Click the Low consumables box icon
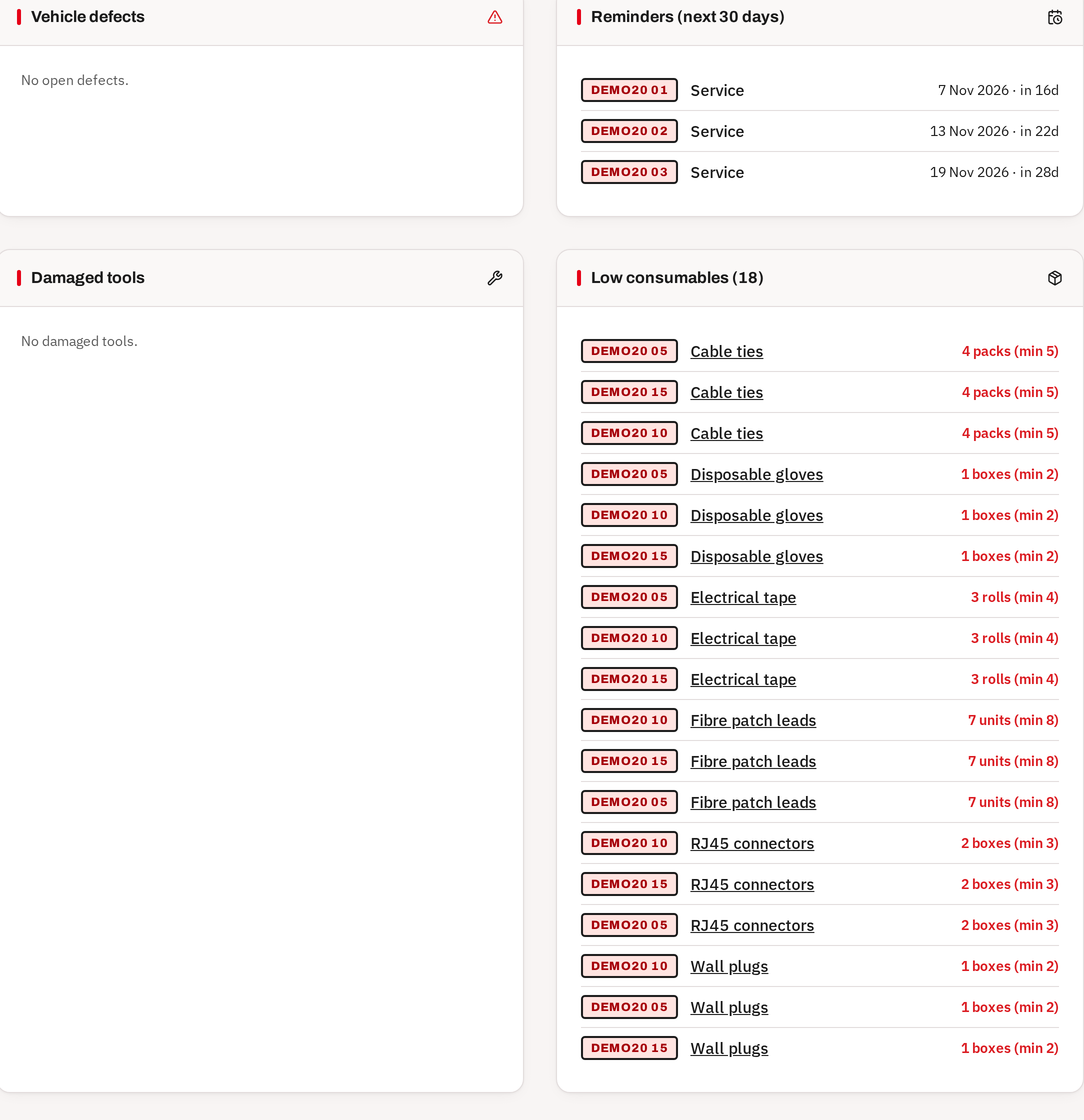Screen dimensions: 1084x1120 point(1055,278)
